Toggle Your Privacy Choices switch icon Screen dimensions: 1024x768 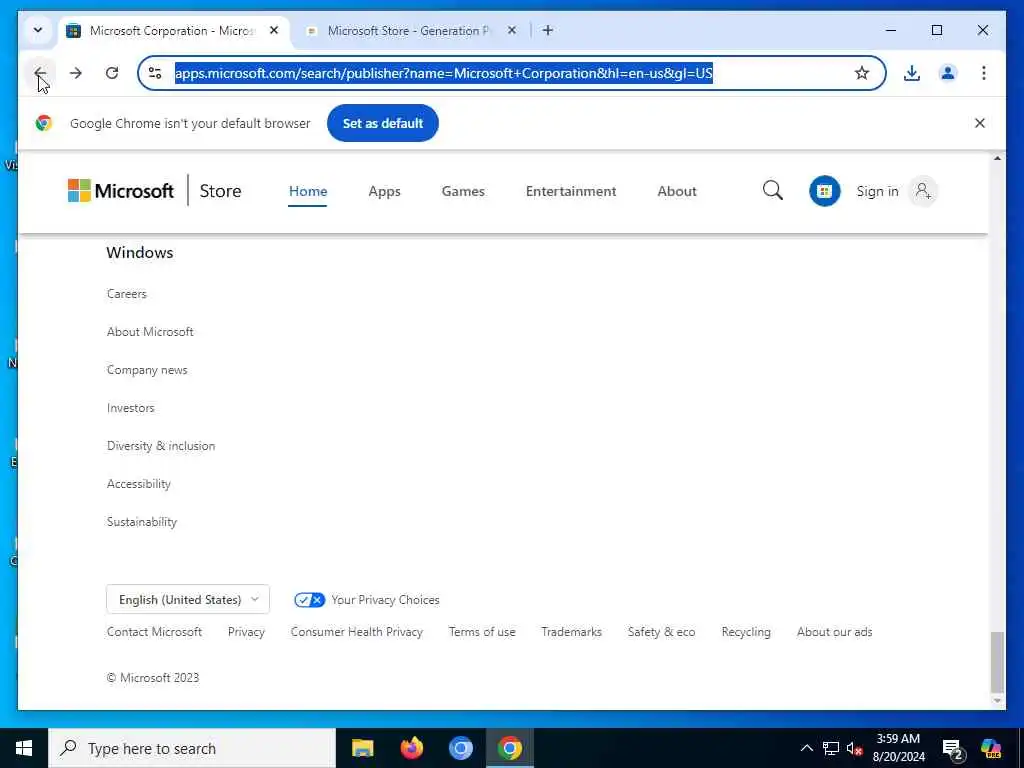pos(310,600)
